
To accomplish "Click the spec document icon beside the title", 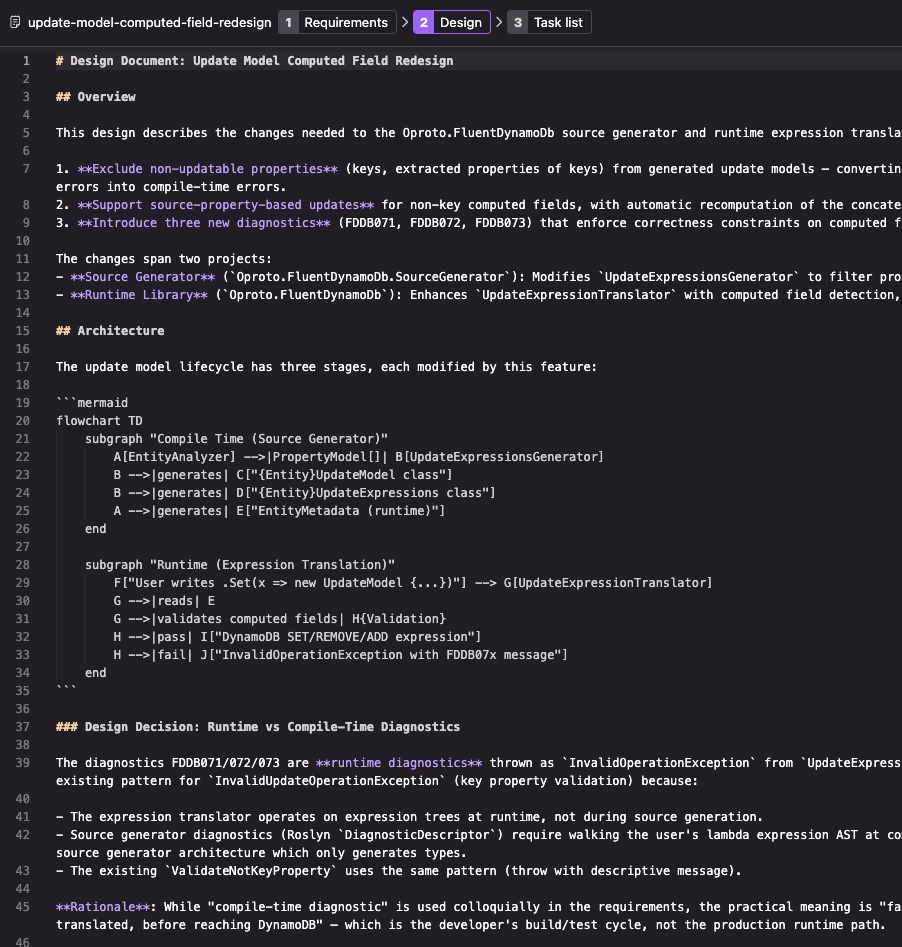I will (x=15, y=22).
